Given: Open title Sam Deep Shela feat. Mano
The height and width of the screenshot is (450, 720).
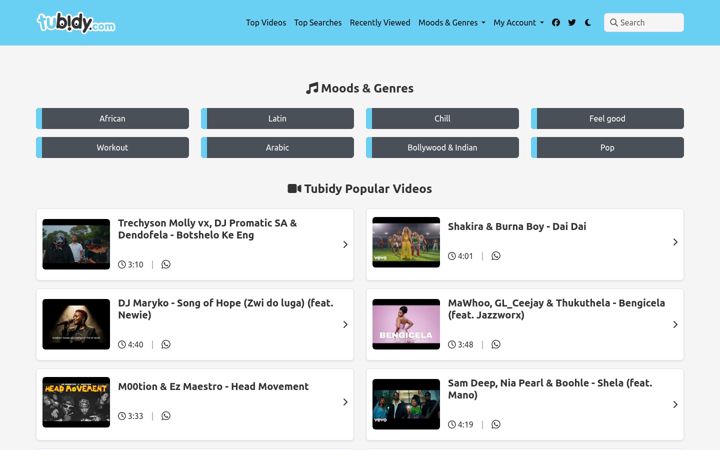Looking at the screenshot, I should point(550,388).
